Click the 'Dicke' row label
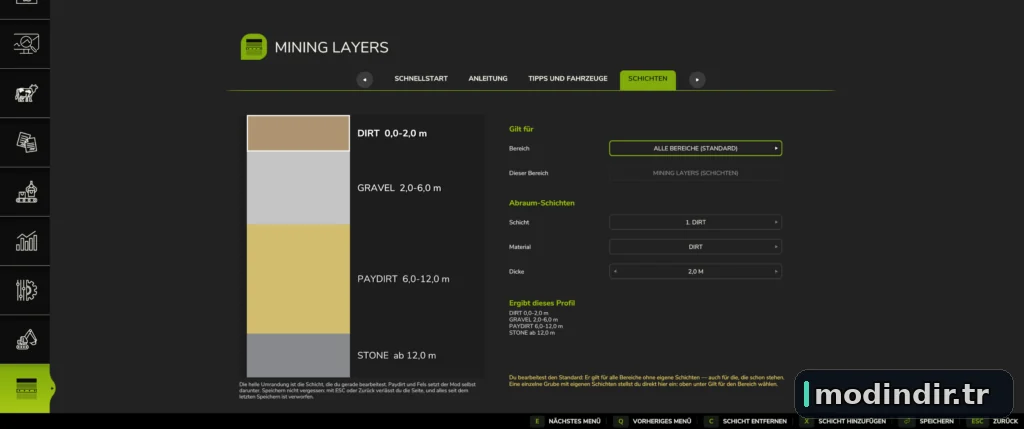 (x=516, y=271)
